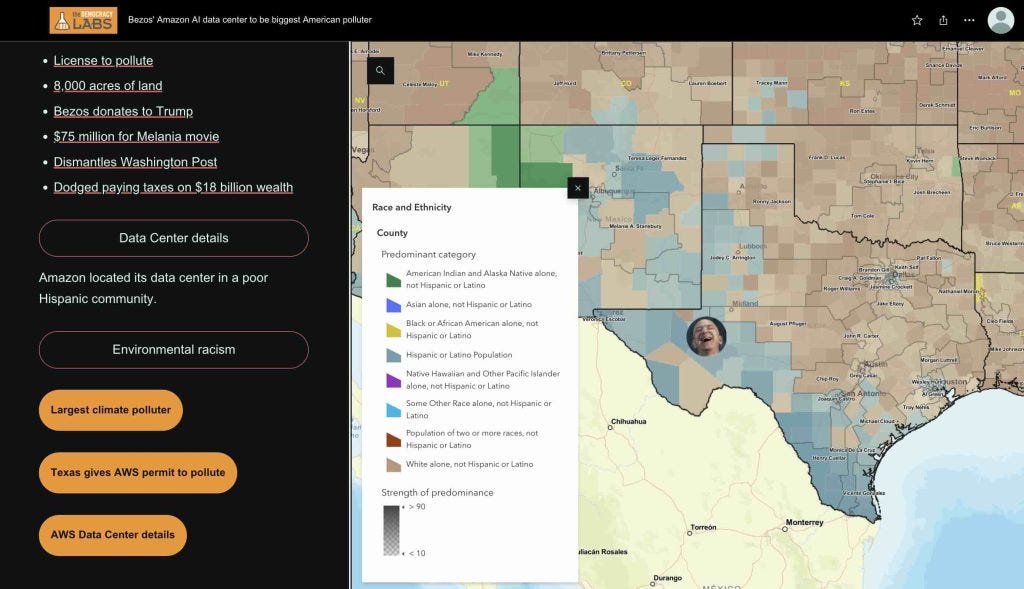Click the orange AWS Data Center details button
The width and height of the screenshot is (1024, 589).
[112, 535]
